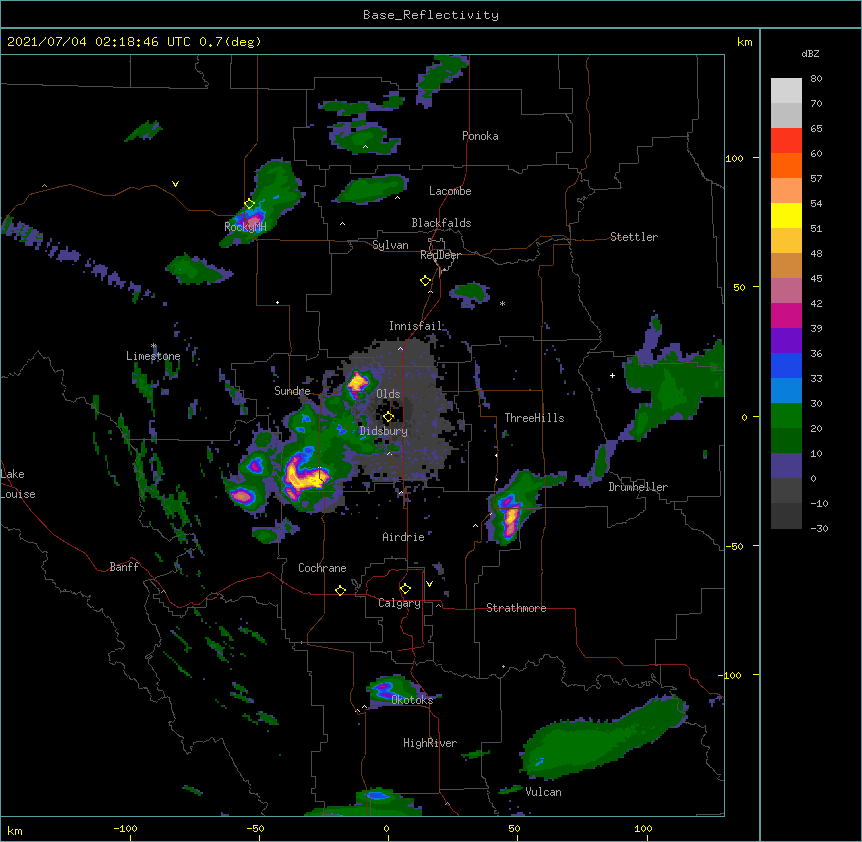862x842 pixels.
Task: Click the Strathmore label
Action: tap(516, 608)
